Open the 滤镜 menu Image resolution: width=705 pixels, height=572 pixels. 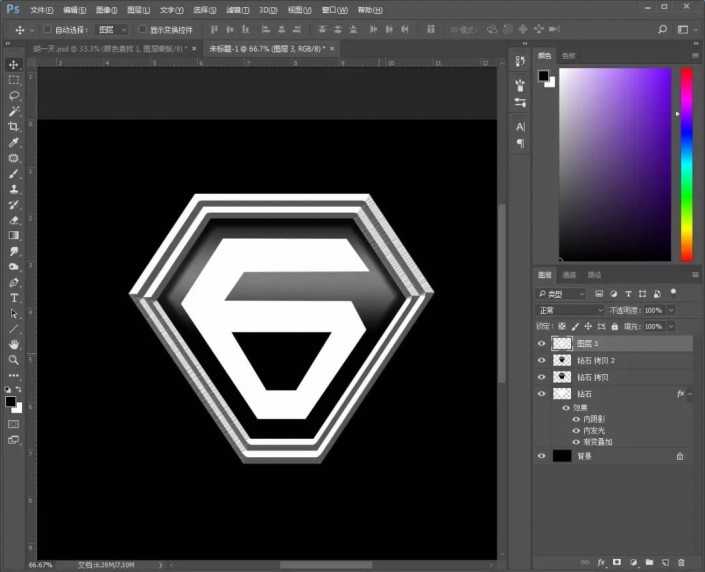click(238, 10)
